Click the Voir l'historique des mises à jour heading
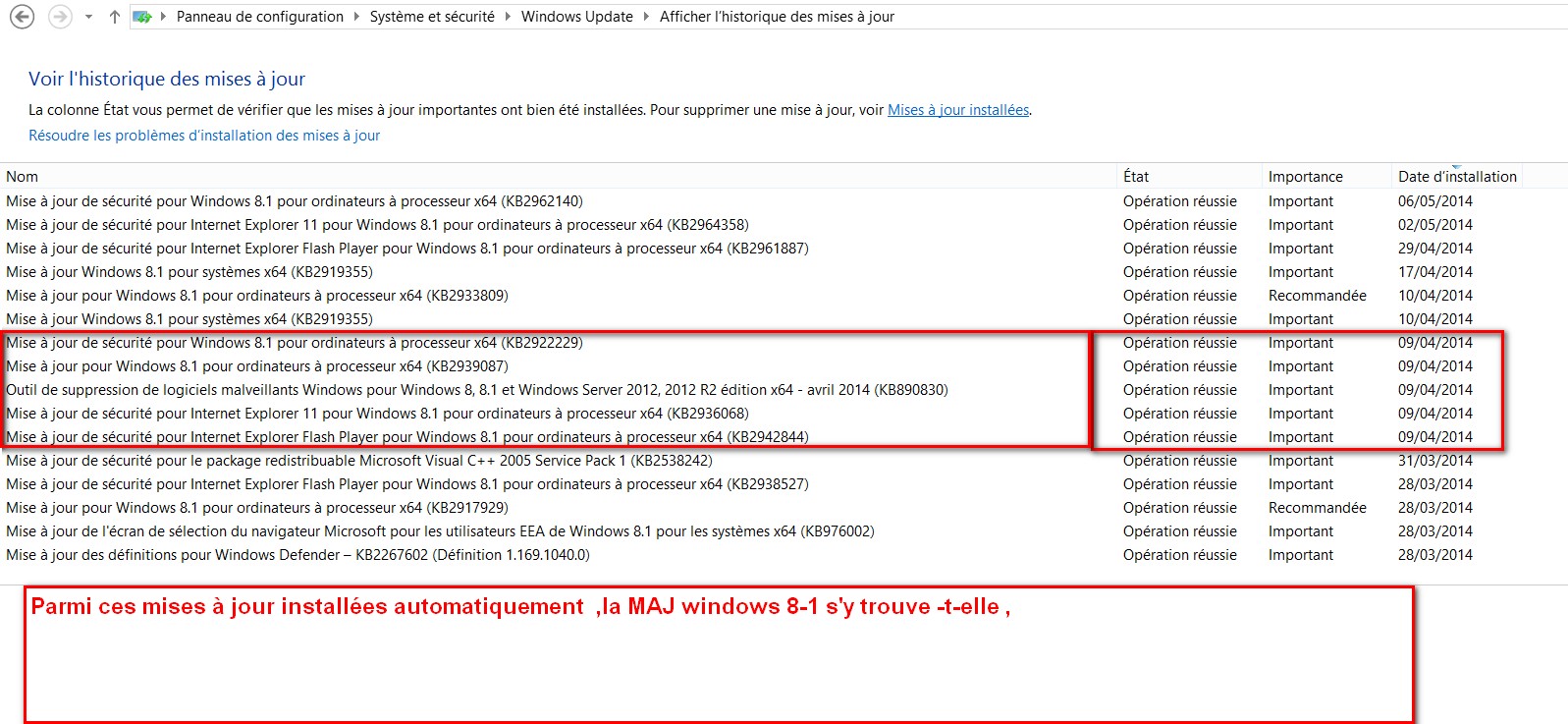Image resolution: width=1568 pixels, height=724 pixels. tap(167, 79)
